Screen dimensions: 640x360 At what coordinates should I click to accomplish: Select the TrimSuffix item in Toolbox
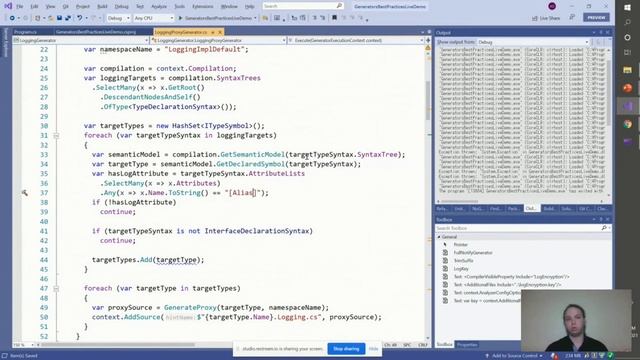pyautogui.click(x=464, y=260)
